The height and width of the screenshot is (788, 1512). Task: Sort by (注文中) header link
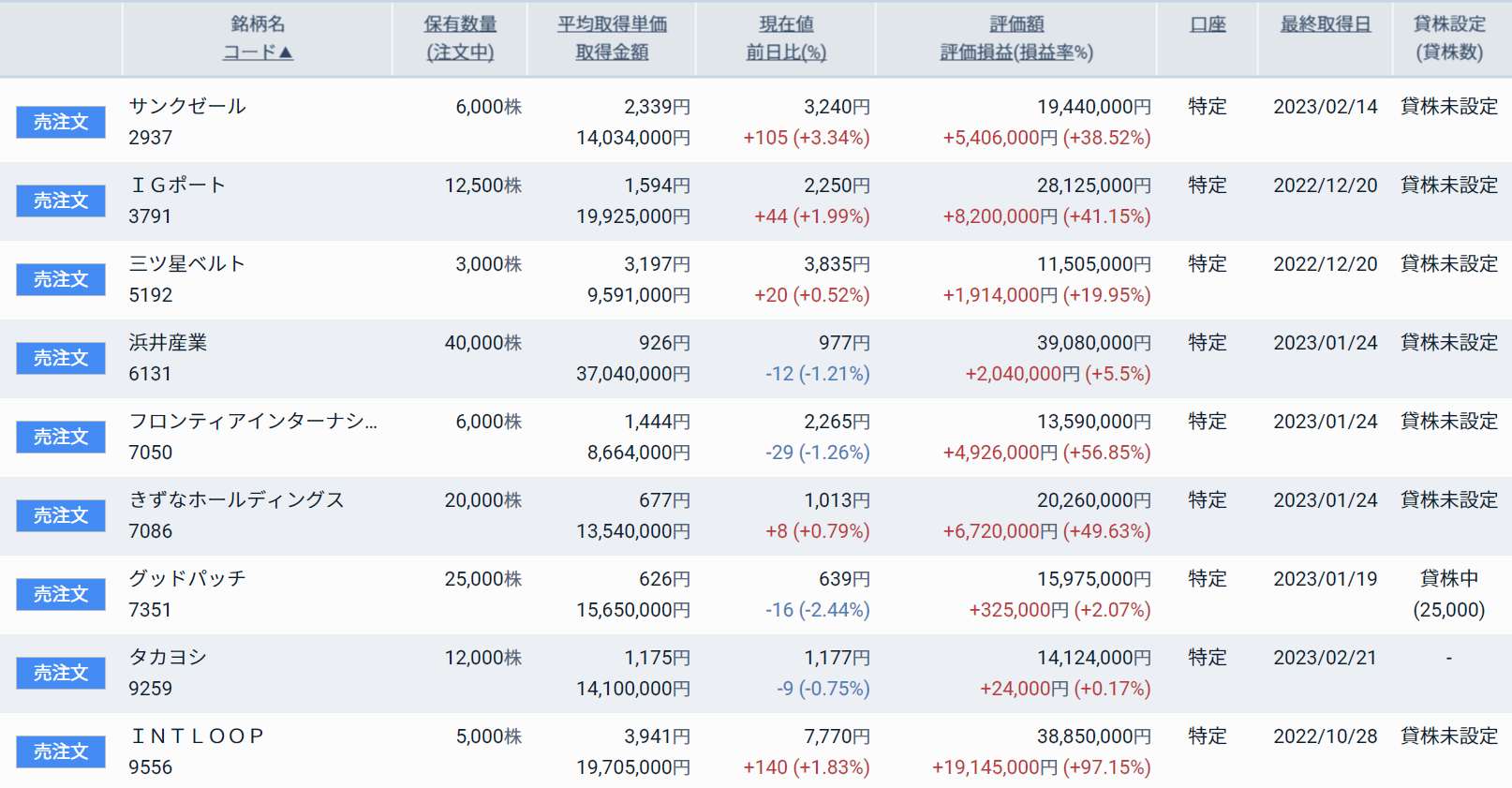[x=460, y=52]
